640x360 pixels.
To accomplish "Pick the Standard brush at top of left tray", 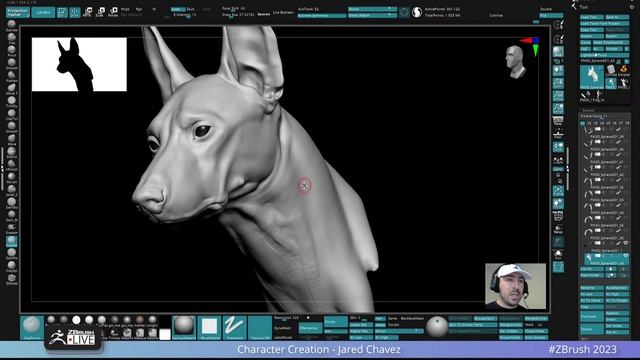I will [11, 26].
